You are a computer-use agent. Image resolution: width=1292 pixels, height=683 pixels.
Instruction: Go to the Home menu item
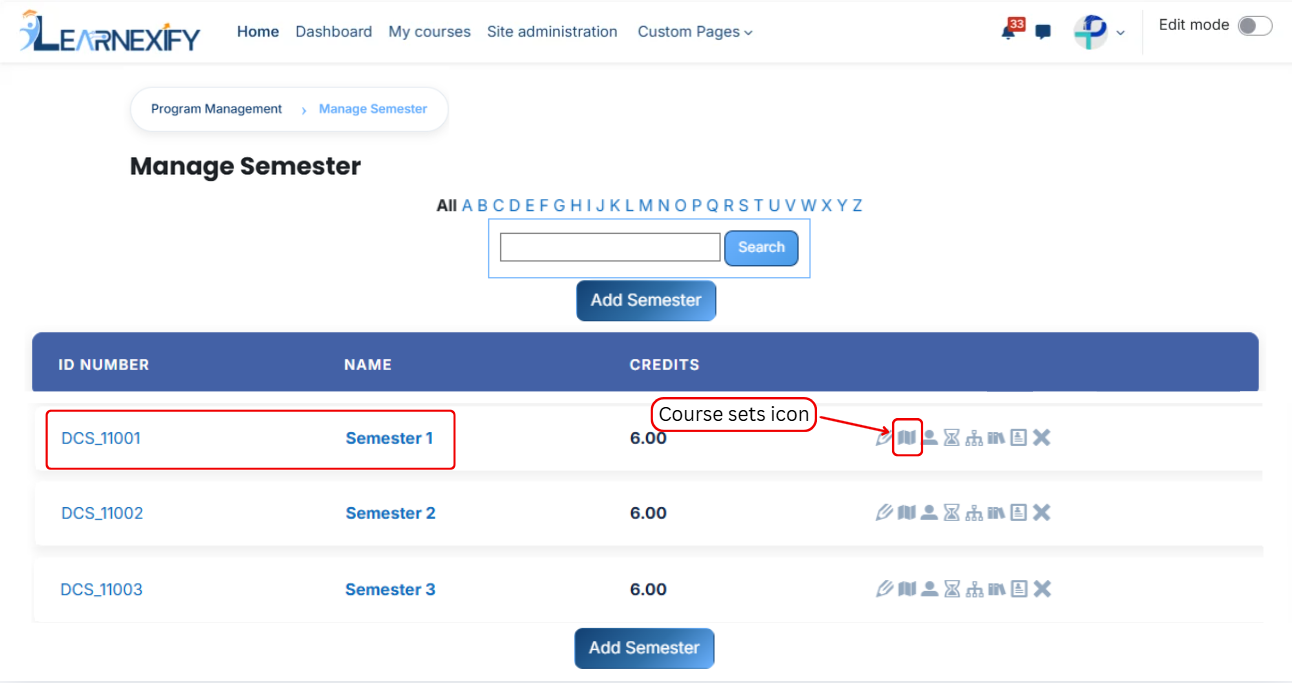click(x=258, y=32)
